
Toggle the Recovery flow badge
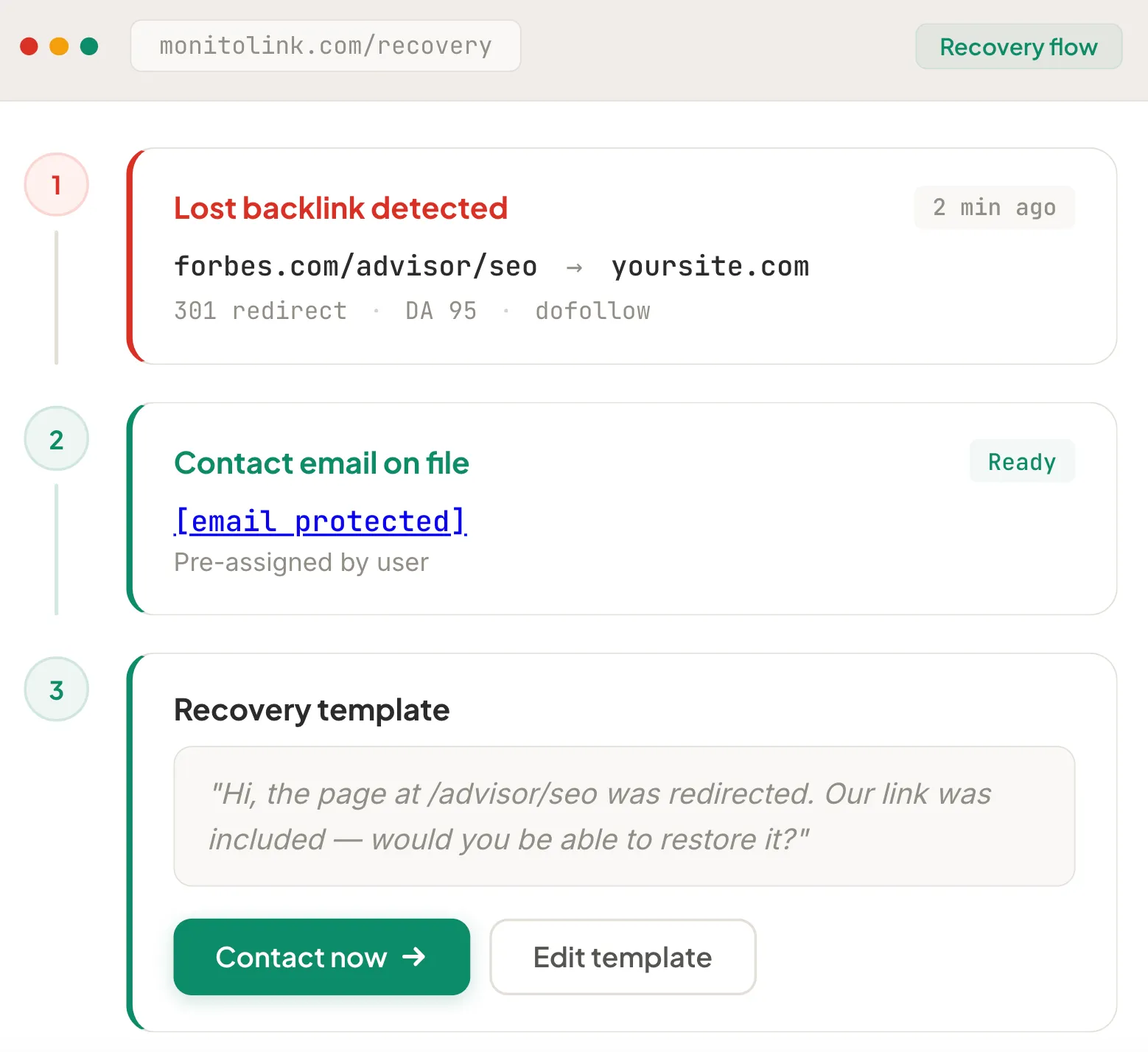pyautogui.click(x=1018, y=46)
